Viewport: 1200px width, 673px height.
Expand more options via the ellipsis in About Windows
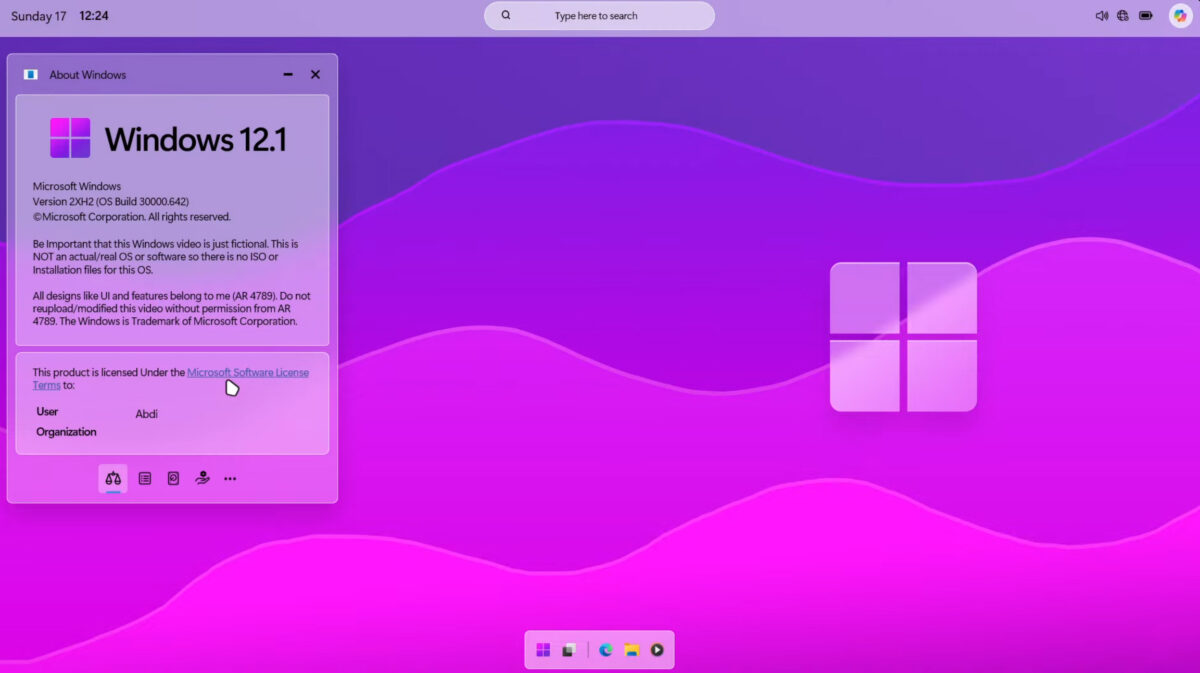[x=230, y=478]
